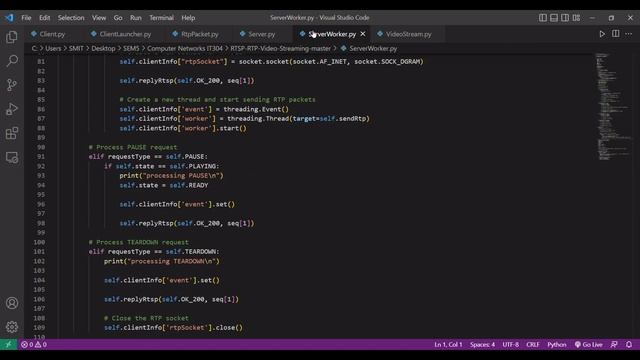Open the Extensions view
The image size is (640, 360).
[x=12, y=133]
